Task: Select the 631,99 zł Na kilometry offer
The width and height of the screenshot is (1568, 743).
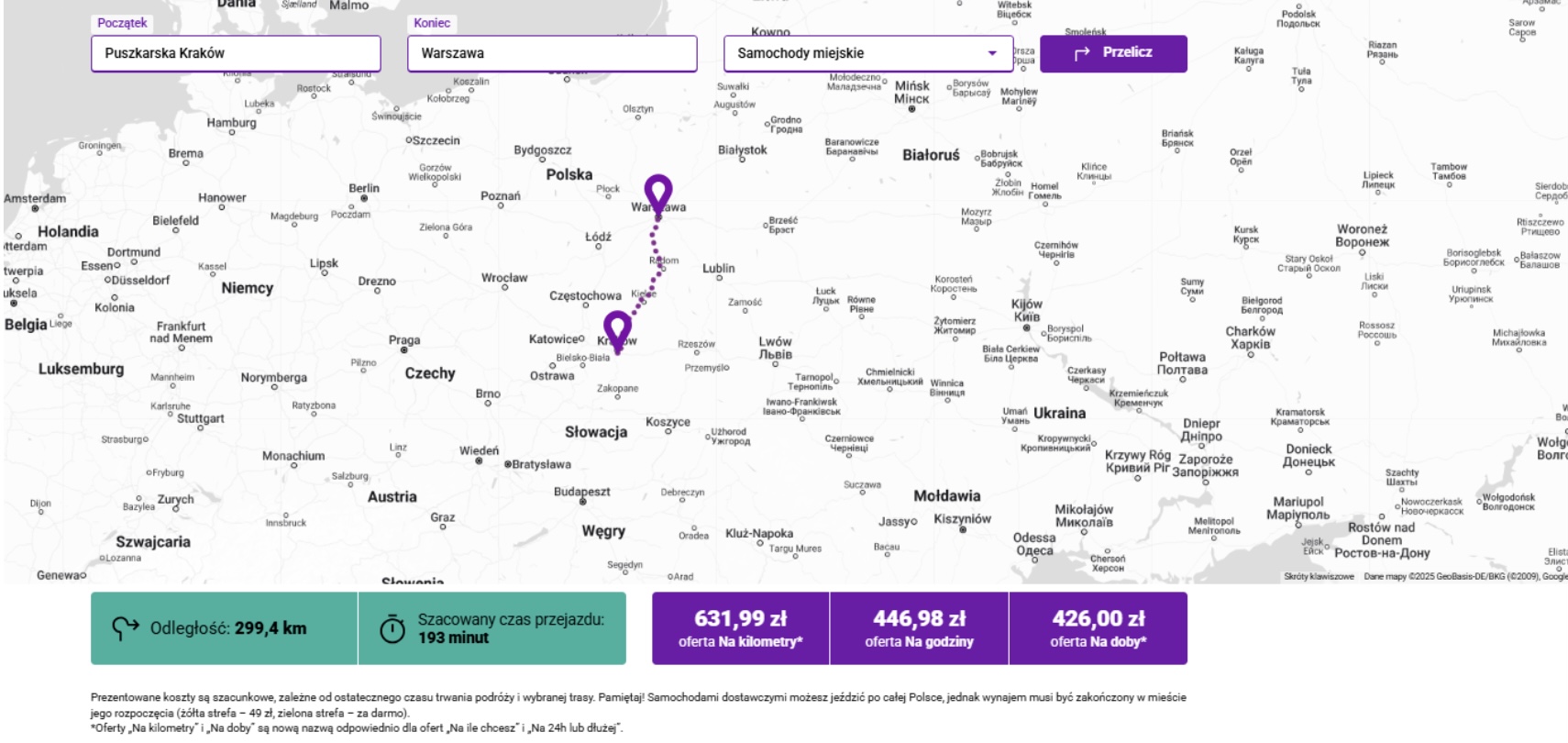Action: pyautogui.click(x=740, y=628)
